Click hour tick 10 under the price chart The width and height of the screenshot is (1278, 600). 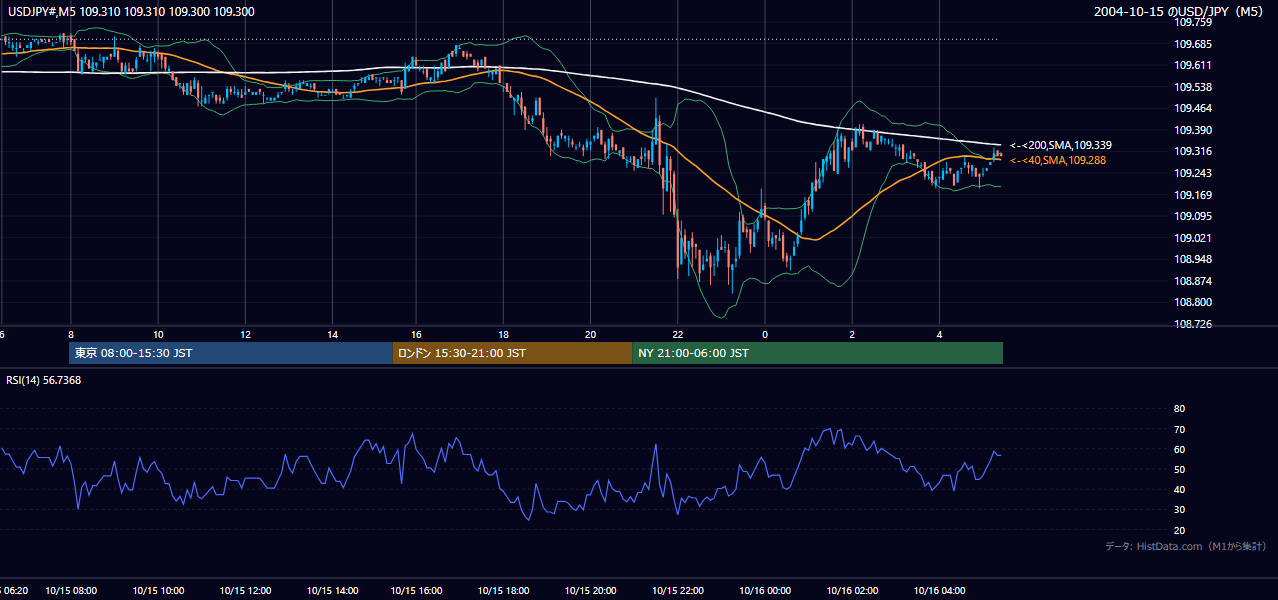[158, 334]
